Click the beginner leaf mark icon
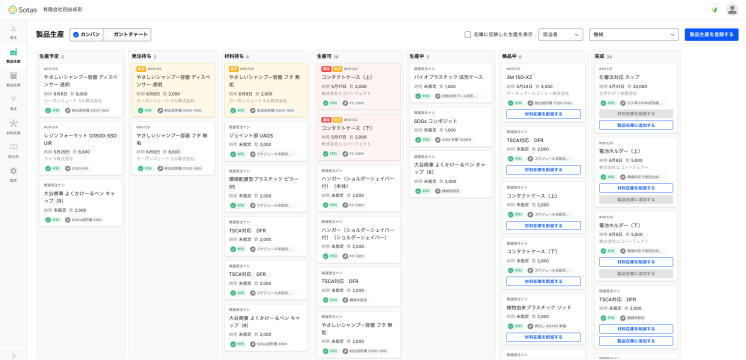The width and height of the screenshot is (746, 360). coord(714,10)
